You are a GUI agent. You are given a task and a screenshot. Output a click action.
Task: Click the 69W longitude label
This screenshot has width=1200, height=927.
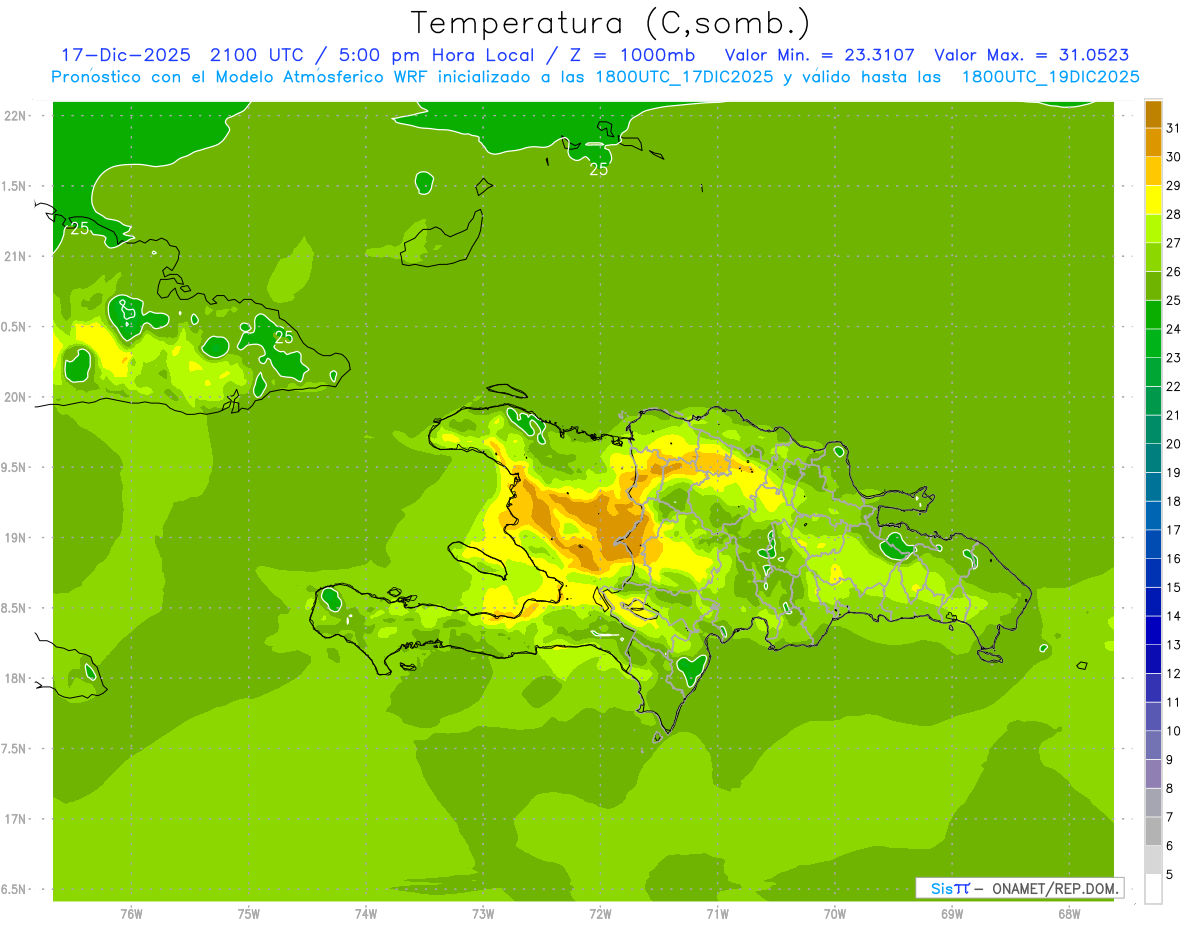pyautogui.click(x=952, y=914)
